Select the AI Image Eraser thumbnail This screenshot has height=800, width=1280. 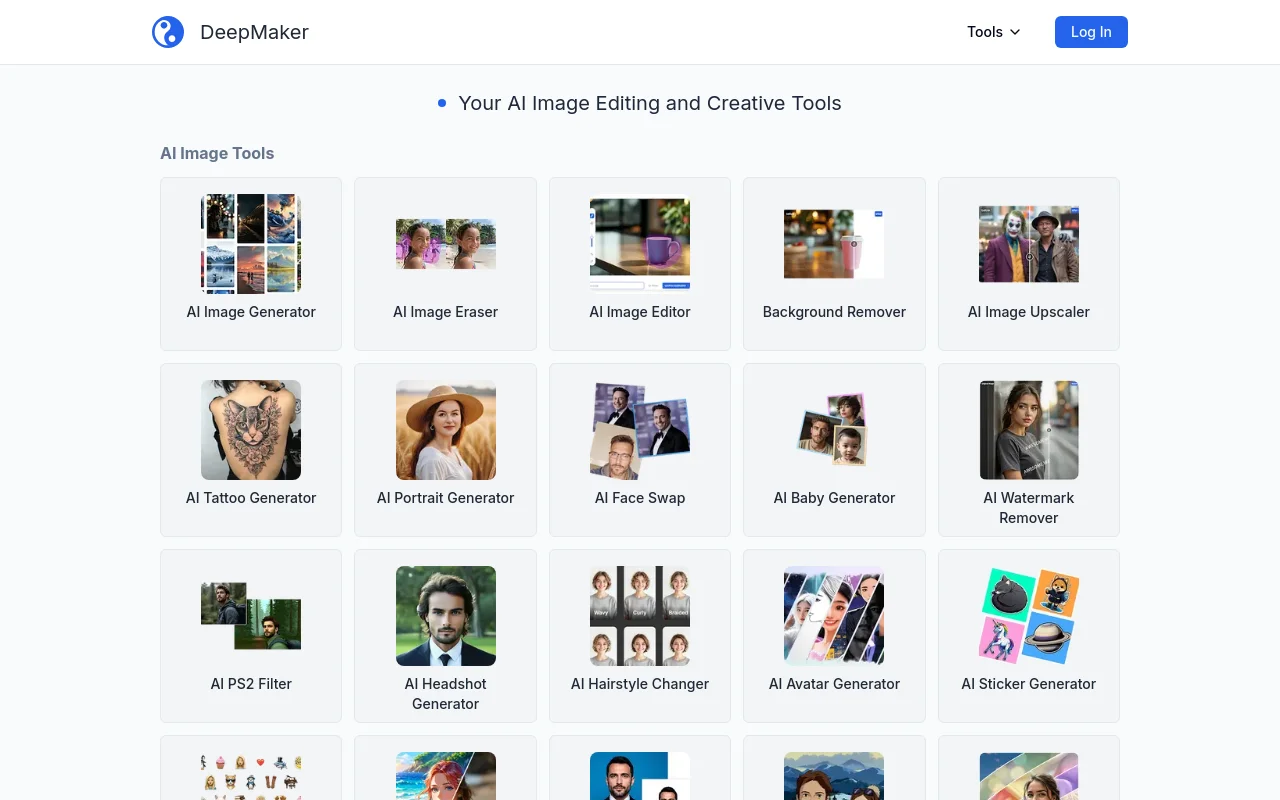pos(445,244)
